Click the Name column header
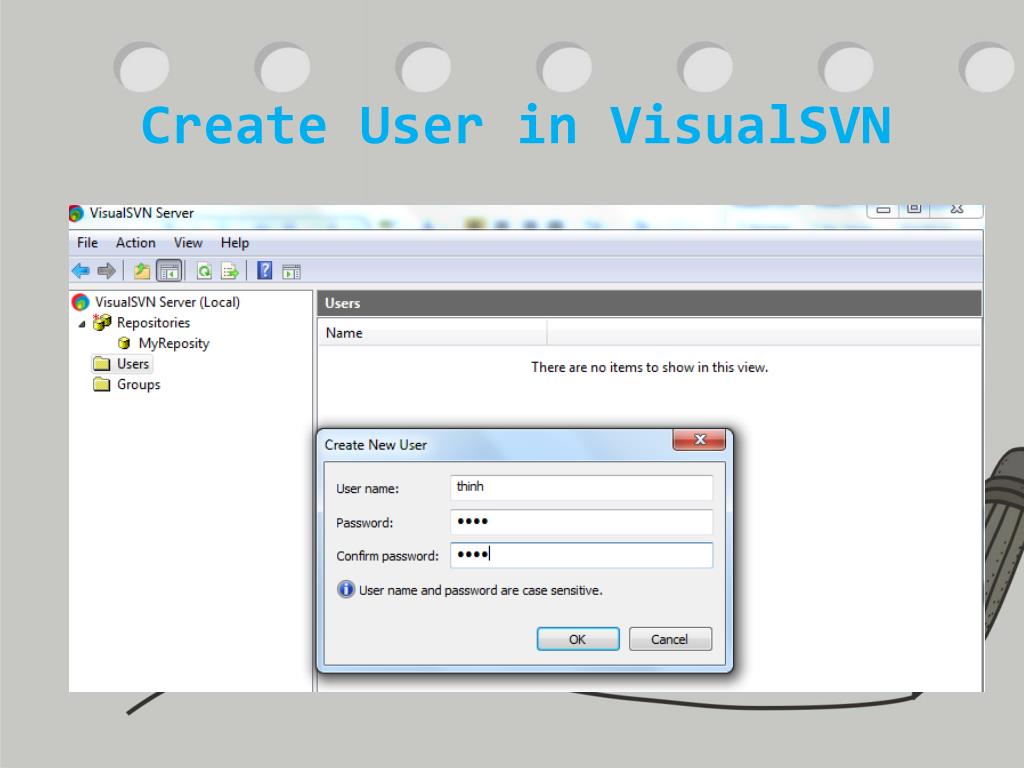1024x768 pixels. [432, 333]
